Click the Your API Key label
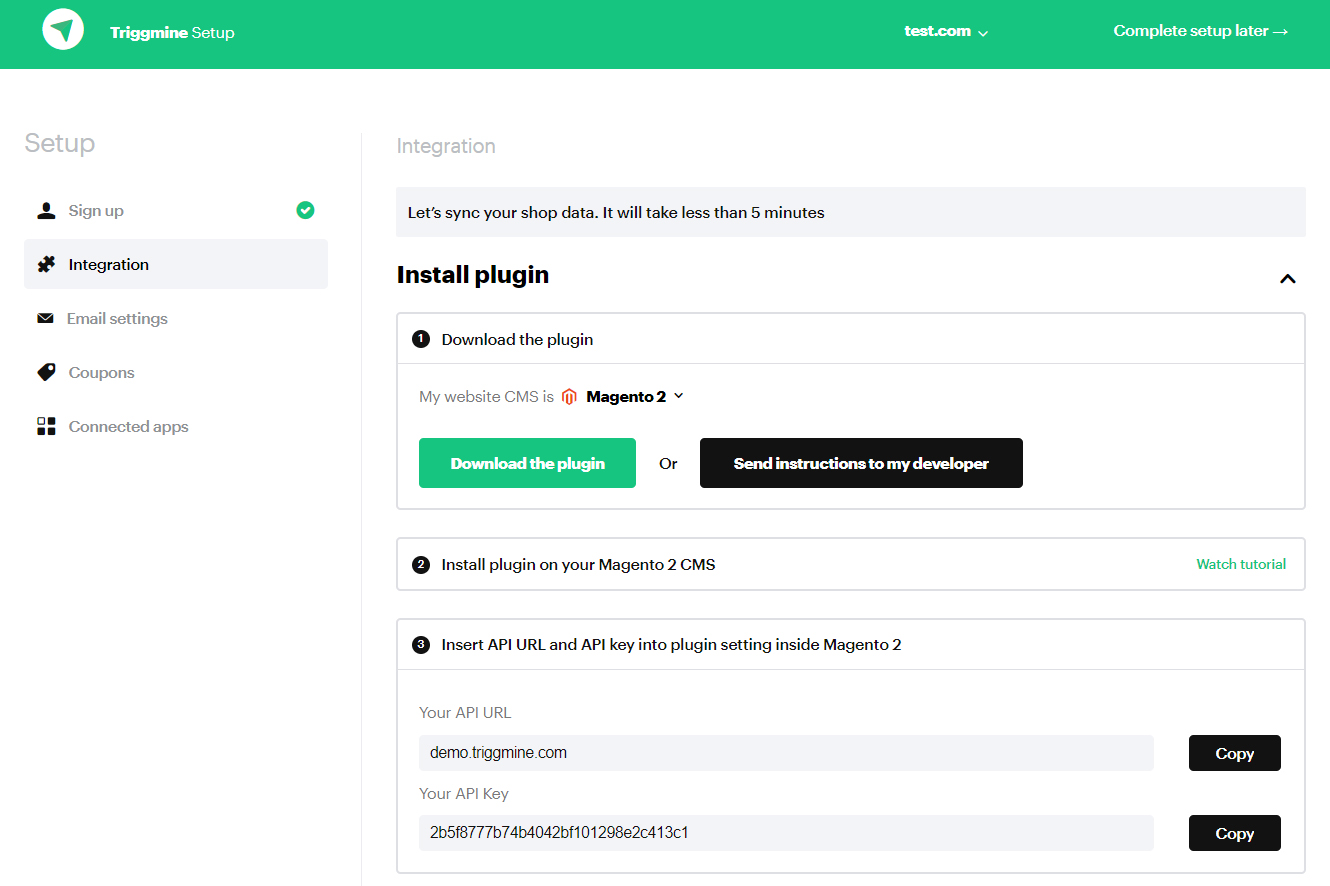 [x=464, y=793]
